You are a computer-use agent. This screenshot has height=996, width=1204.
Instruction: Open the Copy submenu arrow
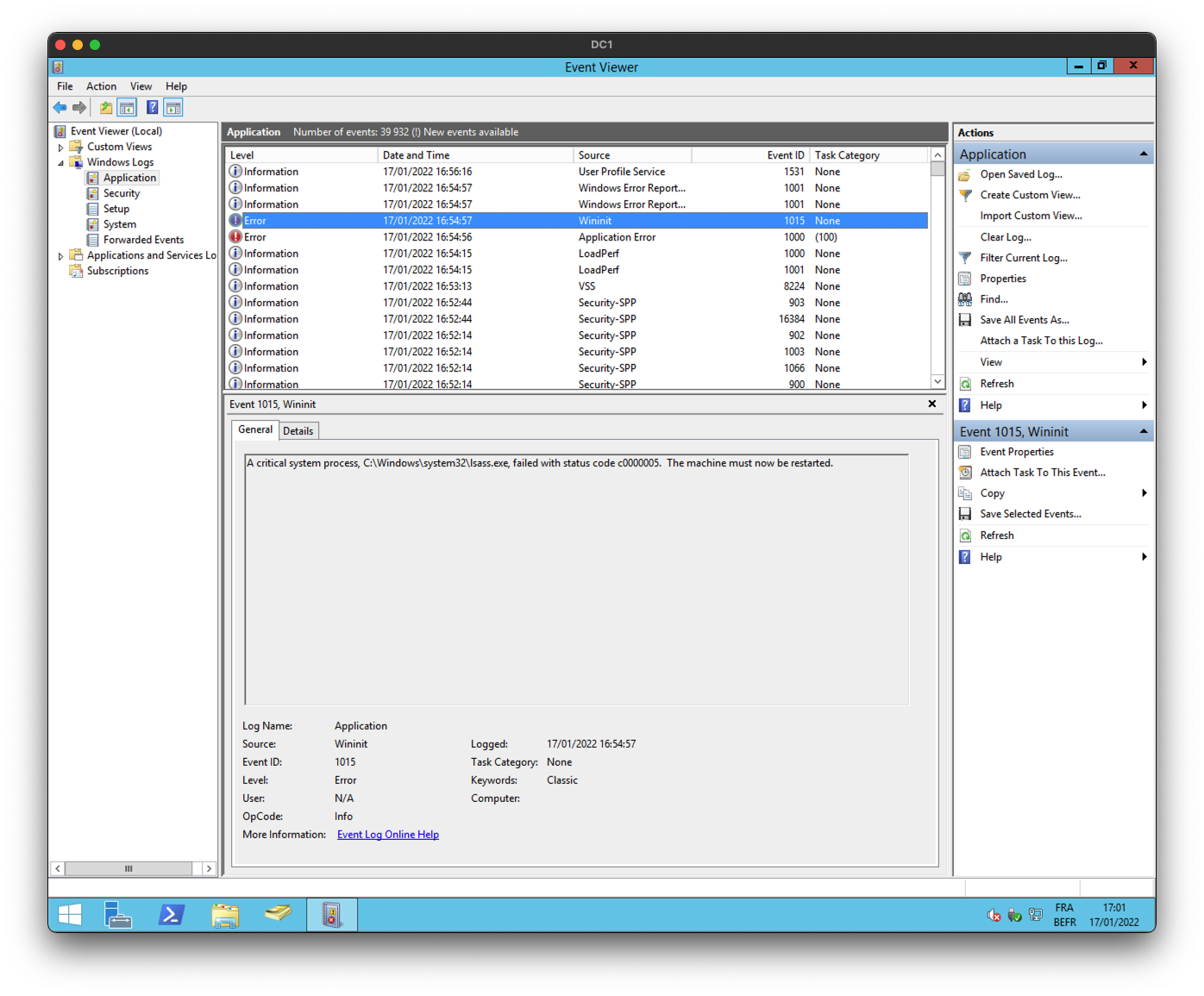[x=1144, y=493]
